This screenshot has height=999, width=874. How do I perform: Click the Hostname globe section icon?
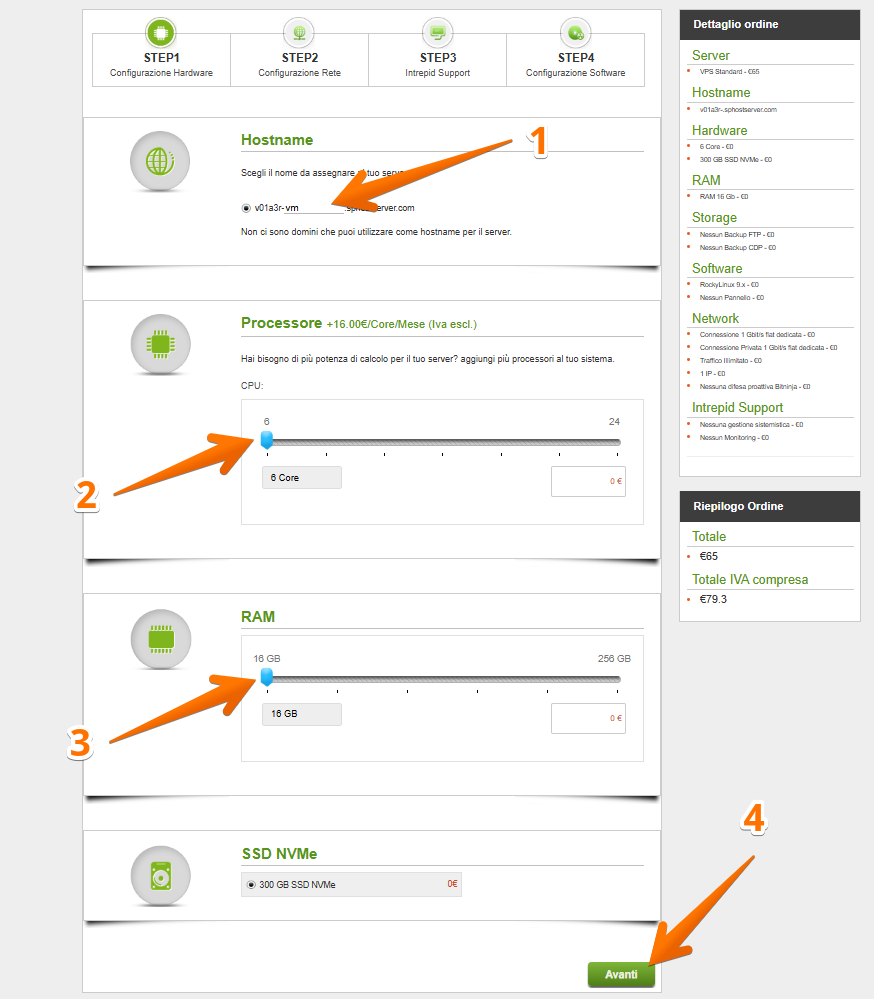pyautogui.click(x=160, y=160)
